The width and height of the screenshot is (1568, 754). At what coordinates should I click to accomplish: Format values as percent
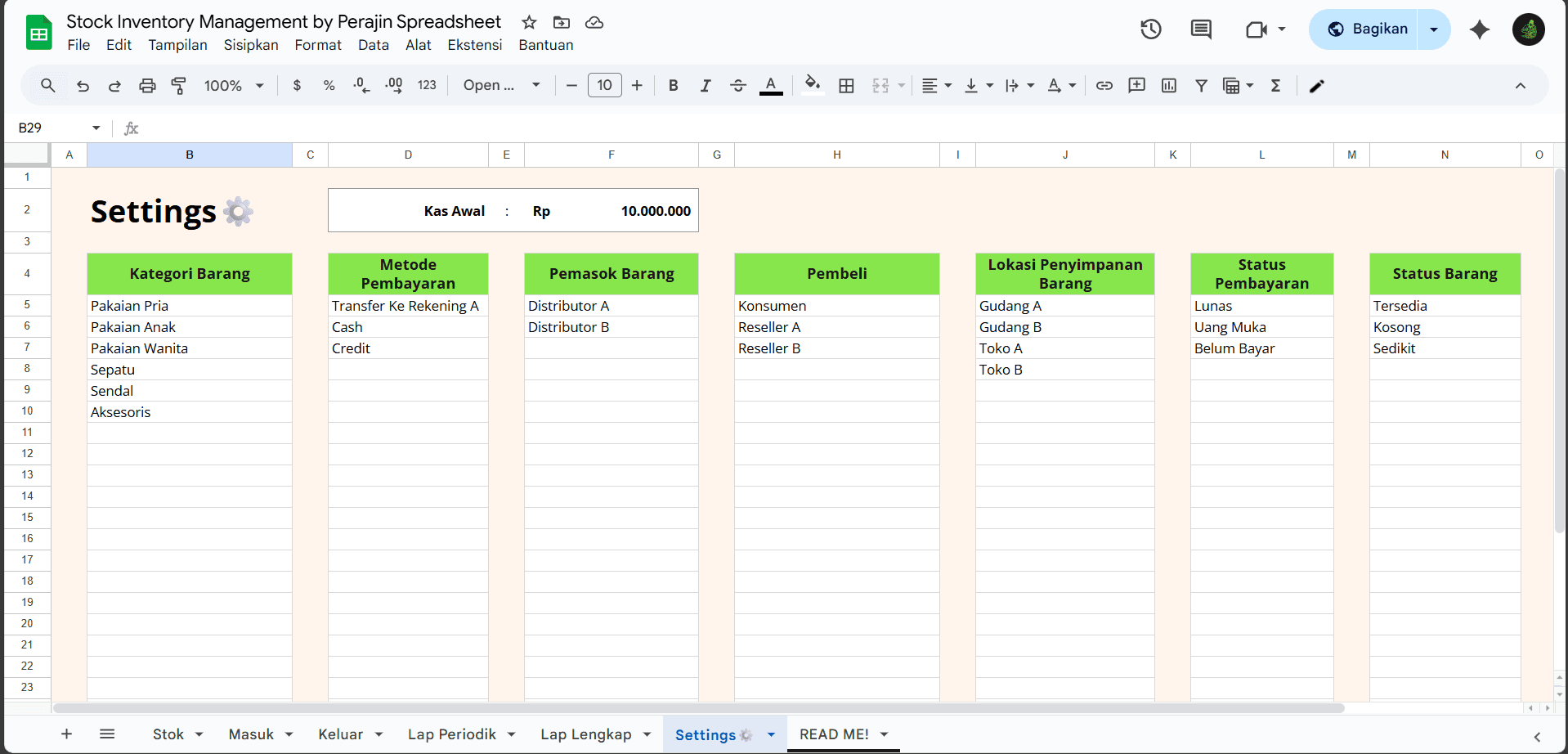pyautogui.click(x=329, y=85)
